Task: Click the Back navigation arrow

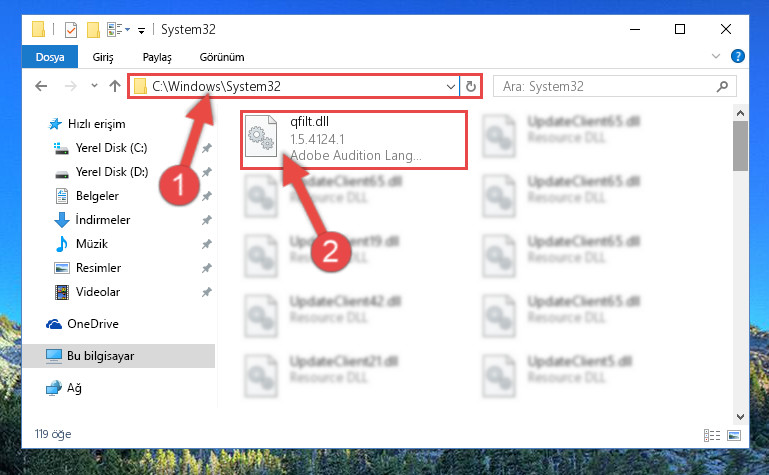Action: 41,86
